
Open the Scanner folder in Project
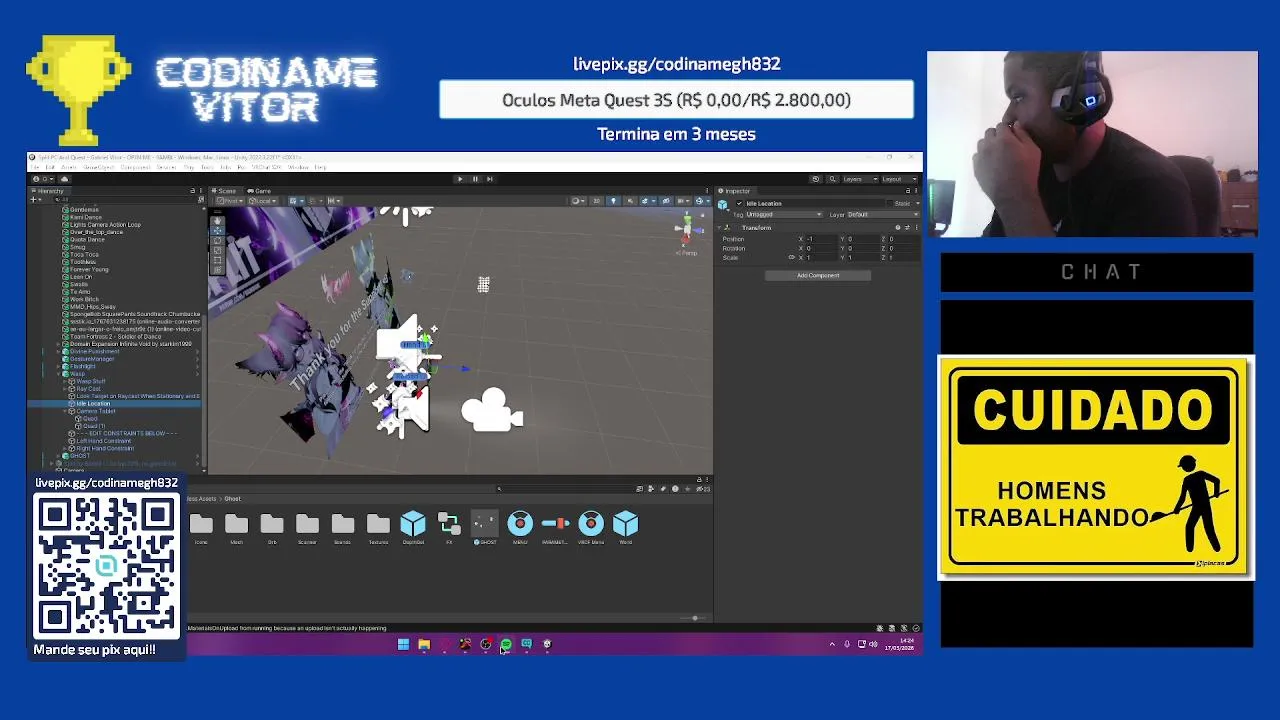pos(307,527)
